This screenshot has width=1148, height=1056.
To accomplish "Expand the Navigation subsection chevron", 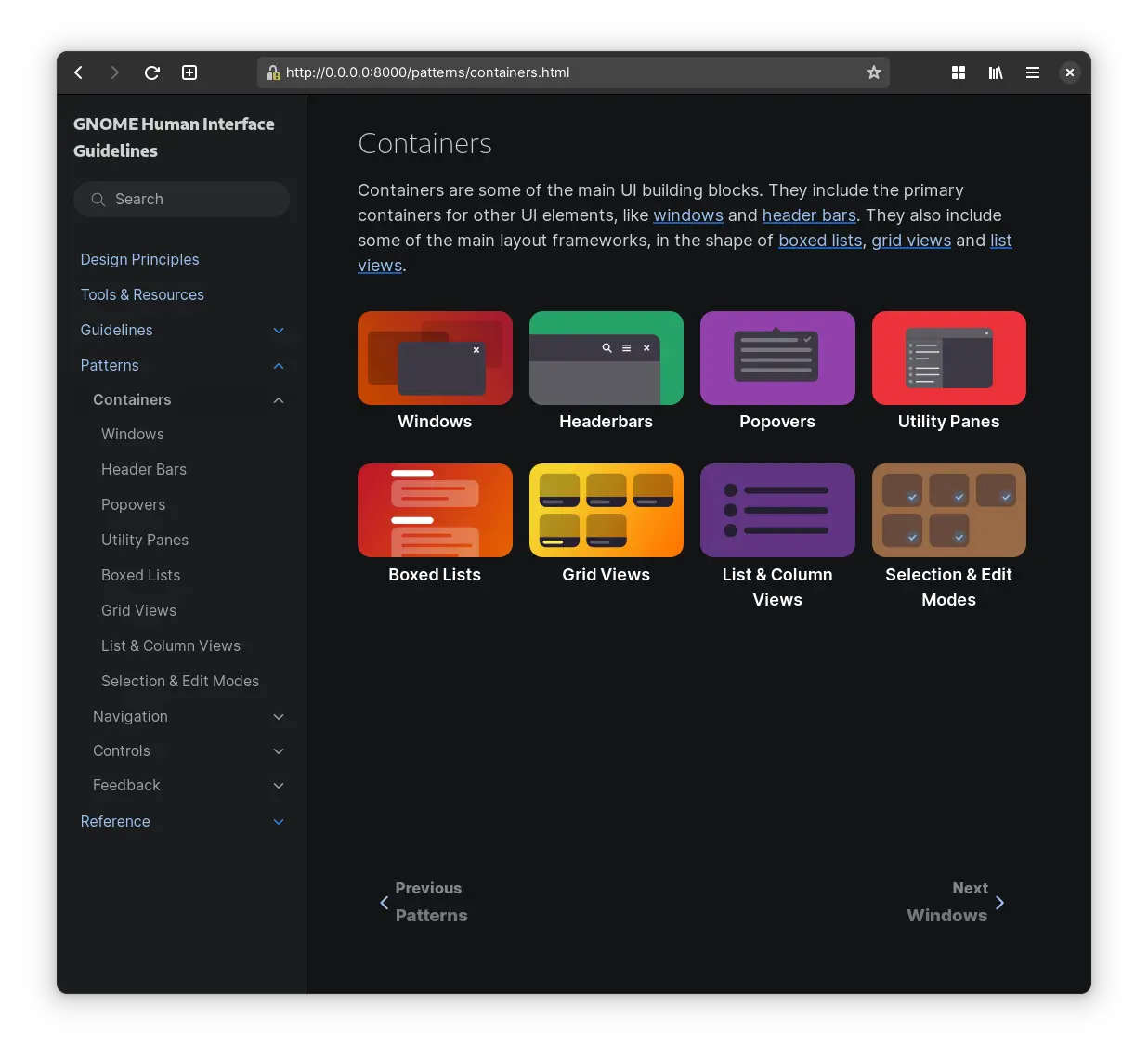I will (279, 717).
